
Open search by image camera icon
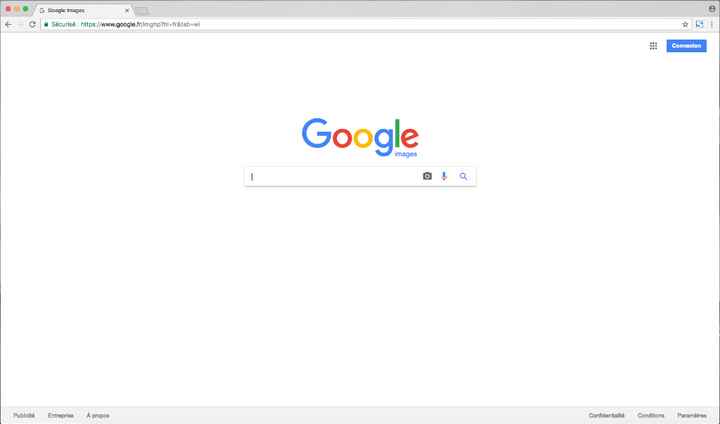point(427,176)
